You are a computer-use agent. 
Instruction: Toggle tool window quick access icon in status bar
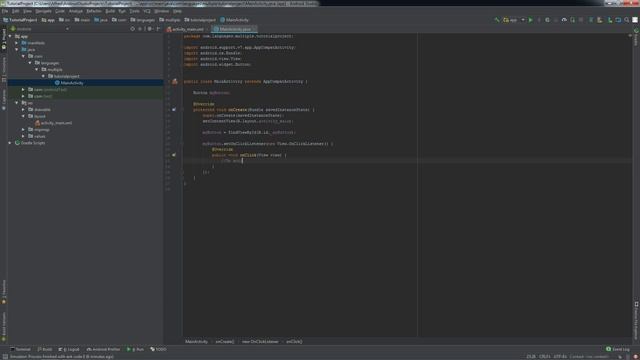(5, 357)
